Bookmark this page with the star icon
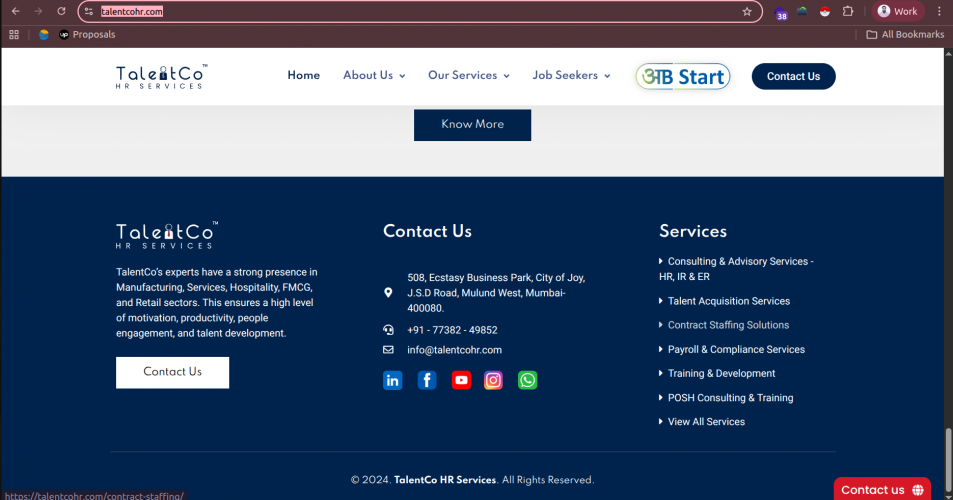 tap(747, 12)
